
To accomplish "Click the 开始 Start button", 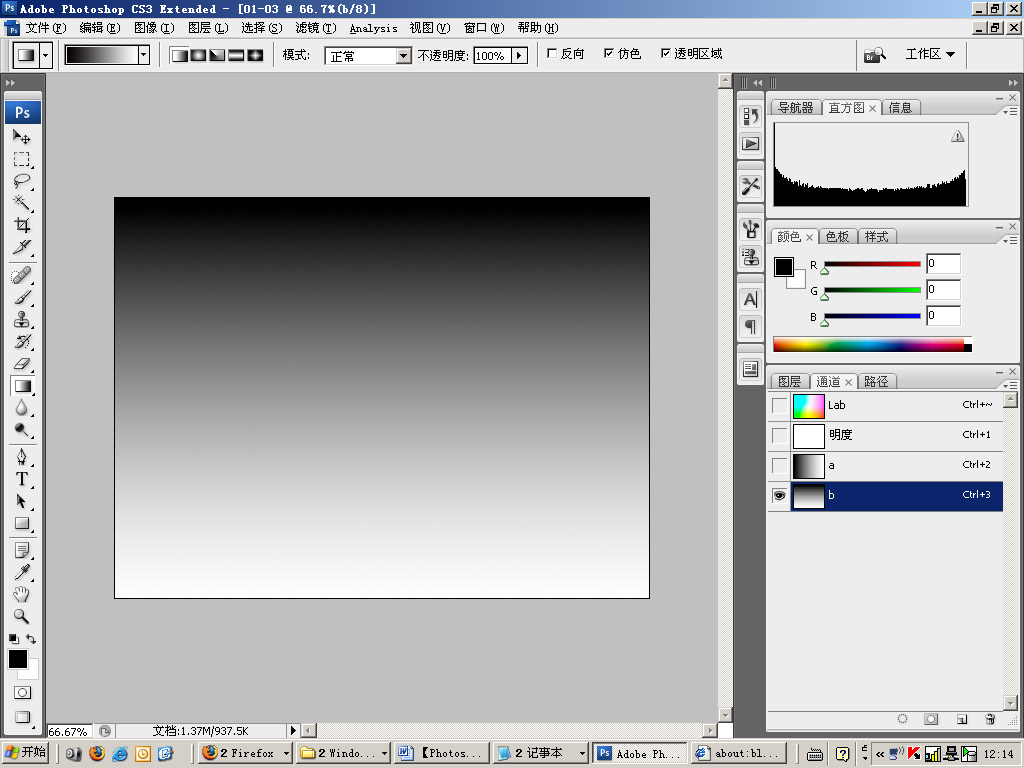I will pyautogui.click(x=26, y=753).
